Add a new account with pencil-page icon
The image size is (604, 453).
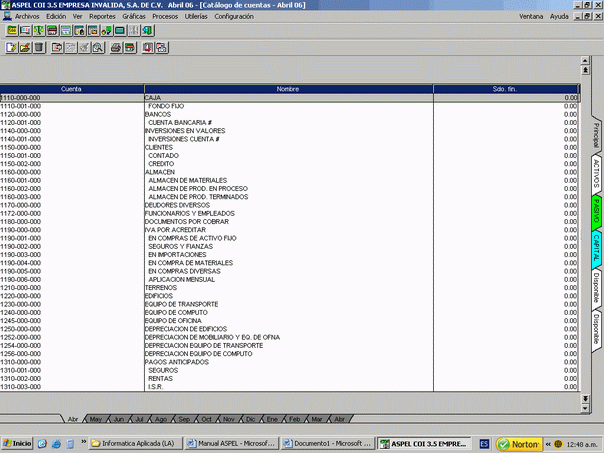(x=12, y=47)
